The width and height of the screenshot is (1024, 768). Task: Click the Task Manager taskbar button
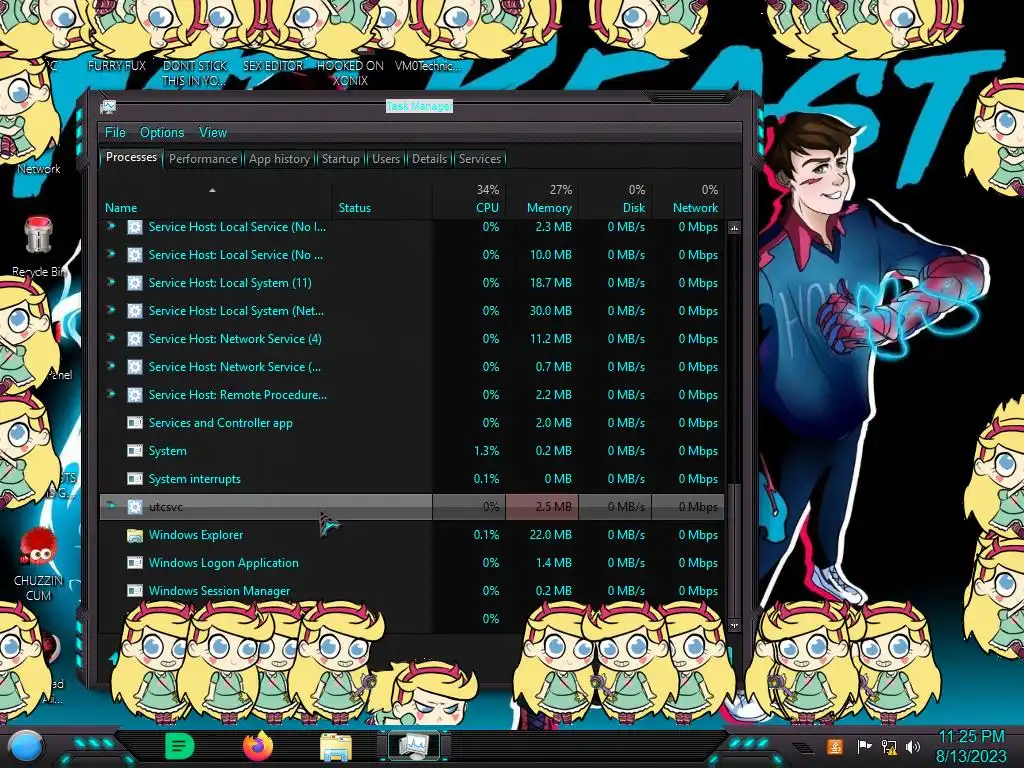coord(413,746)
